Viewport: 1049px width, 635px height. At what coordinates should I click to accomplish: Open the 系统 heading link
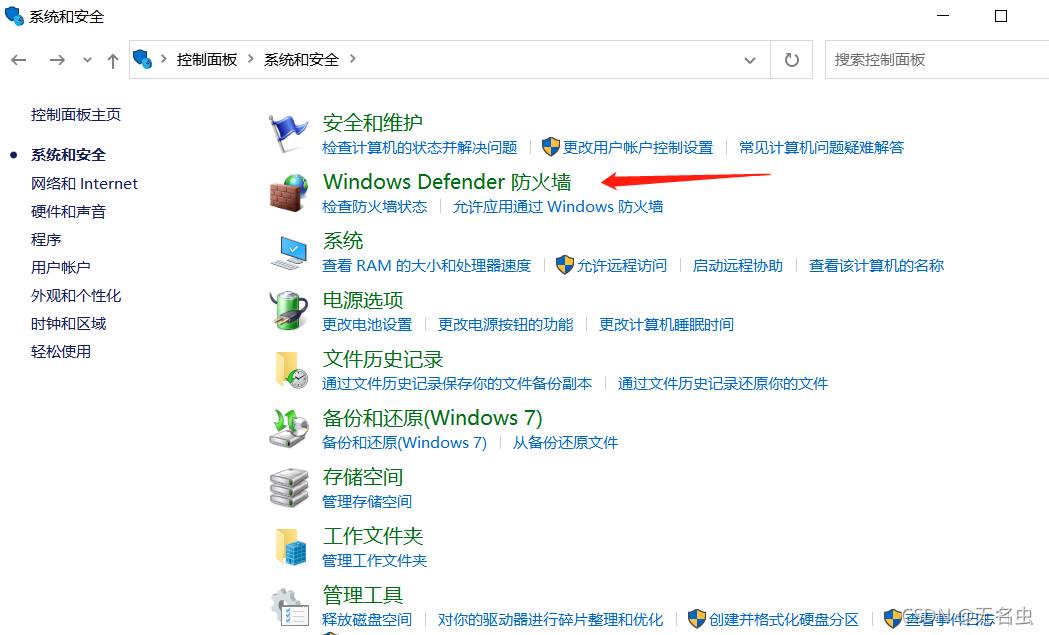(x=343, y=240)
